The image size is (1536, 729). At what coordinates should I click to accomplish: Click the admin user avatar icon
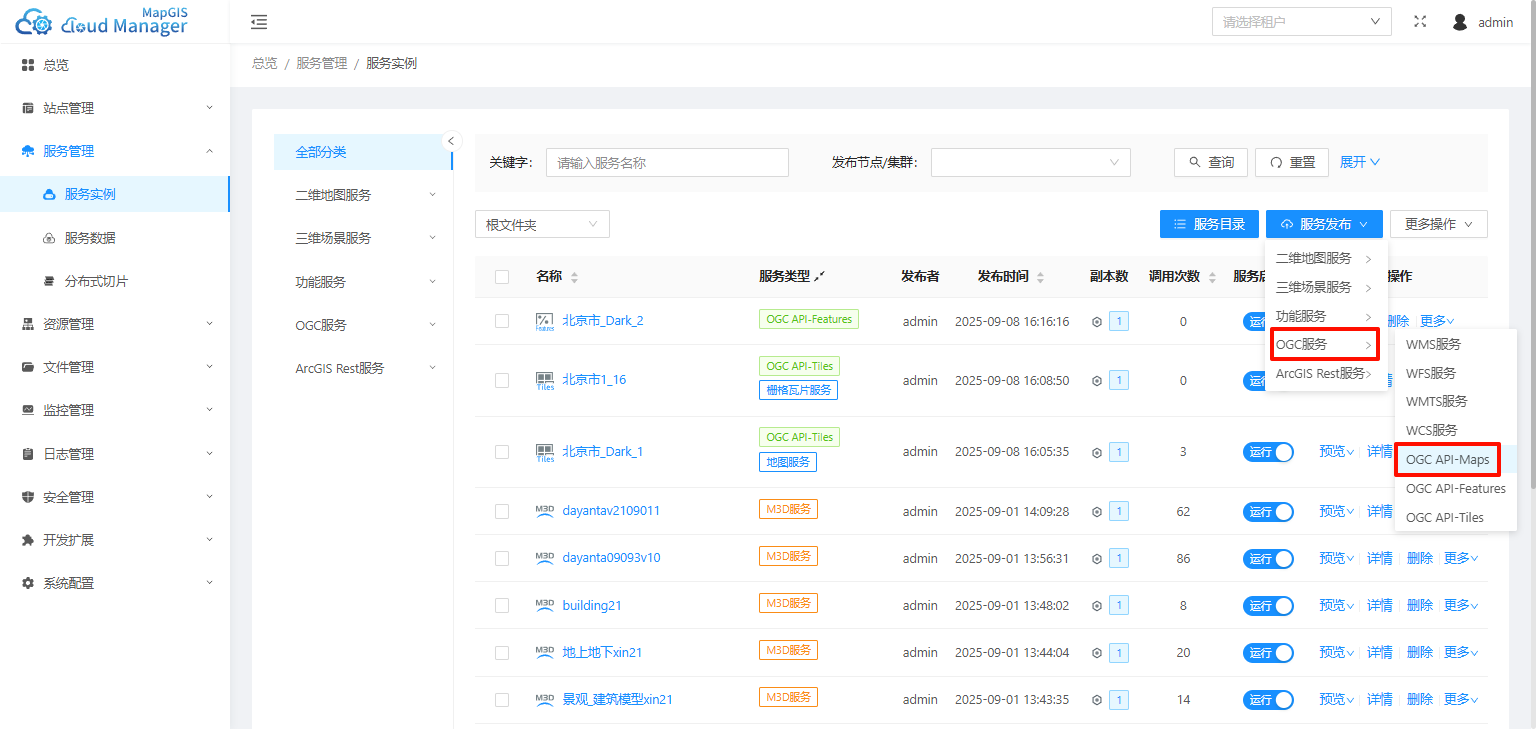click(x=1460, y=22)
